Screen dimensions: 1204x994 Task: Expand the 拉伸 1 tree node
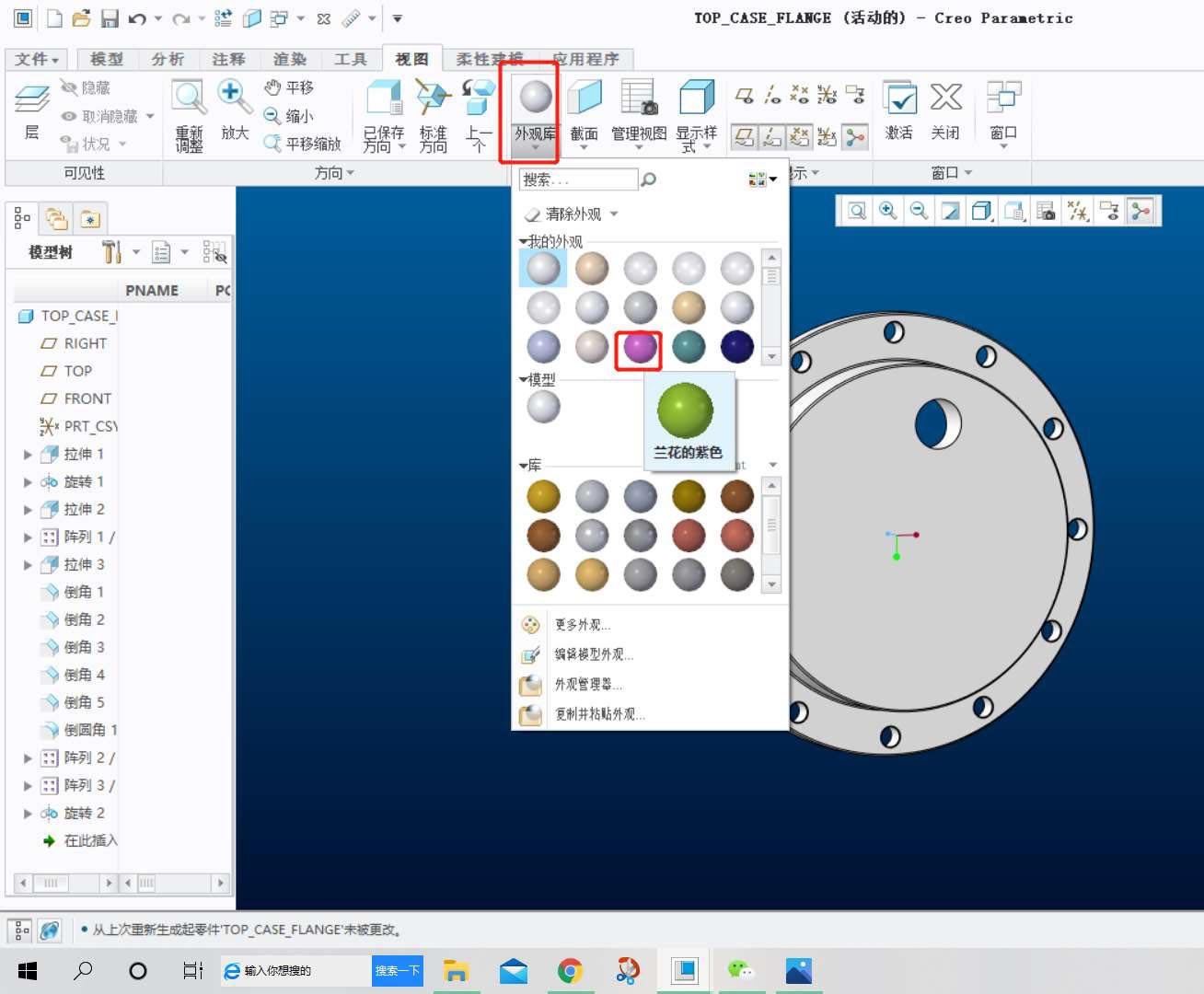pos(28,455)
